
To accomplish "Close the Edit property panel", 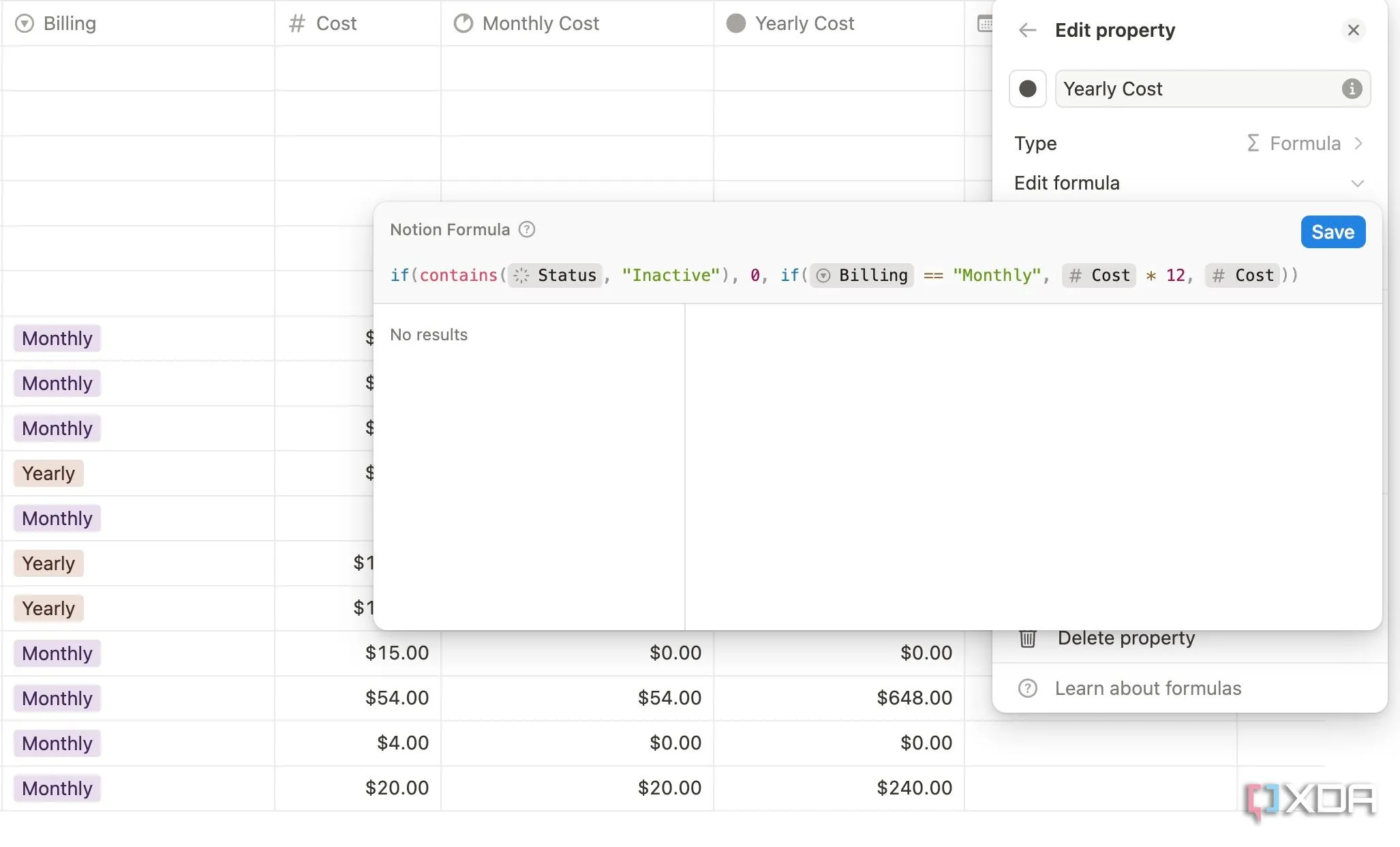I will click(x=1353, y=30).
